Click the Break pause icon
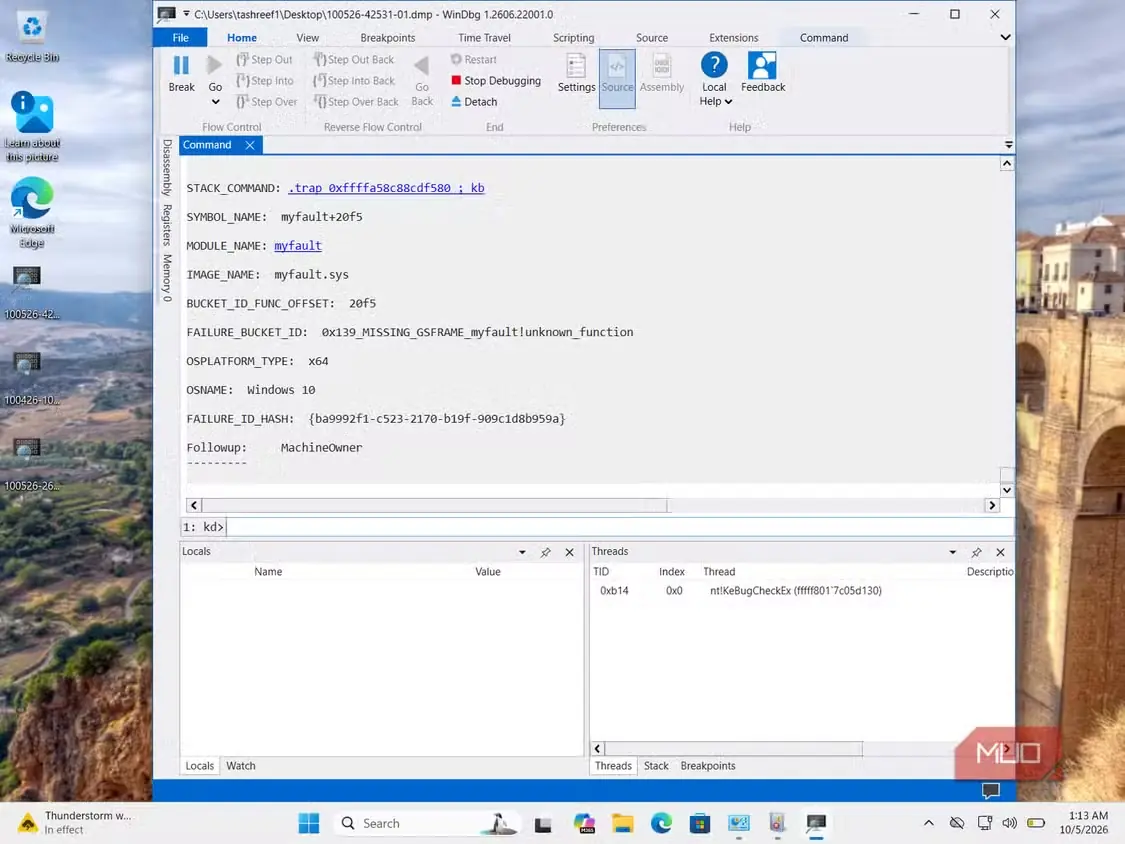Image resolution: width=1125 pixels, height=844 pixels. tap(182, 65)
